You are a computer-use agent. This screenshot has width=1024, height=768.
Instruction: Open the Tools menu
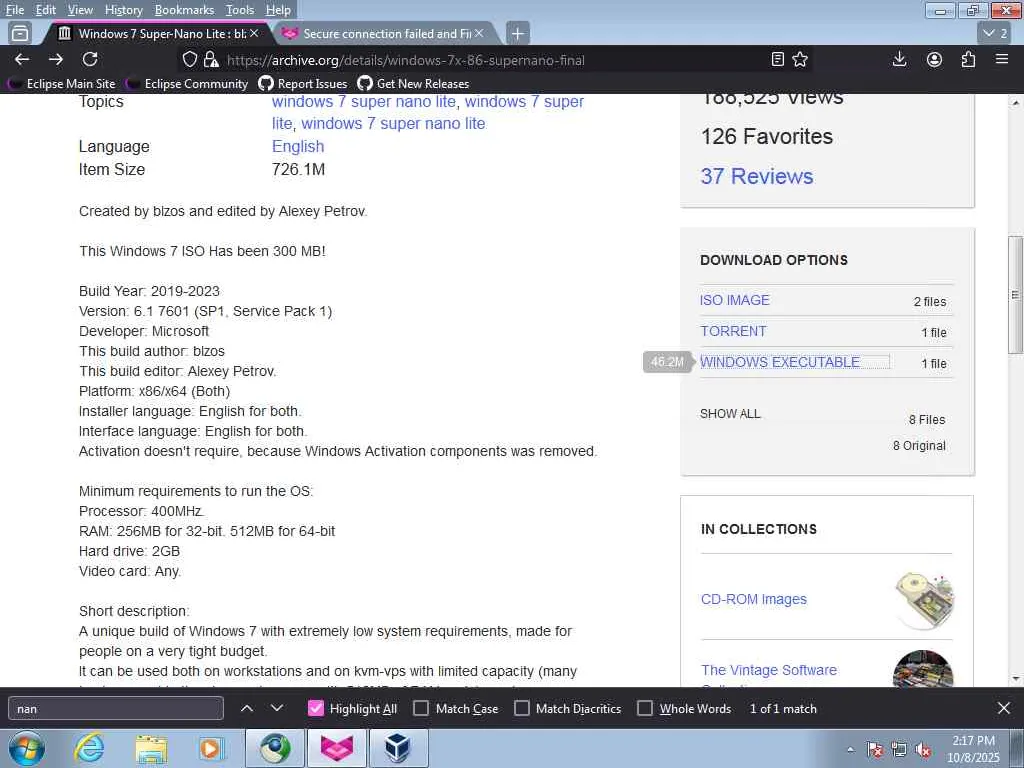[240, 10]
